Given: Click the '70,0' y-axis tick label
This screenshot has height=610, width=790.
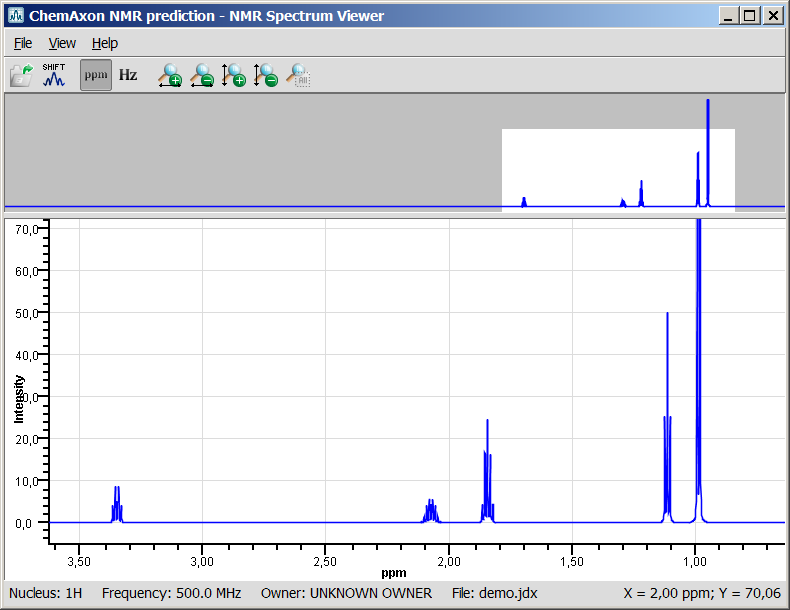Looking at the screenshot, I should [x=27, y=229].
